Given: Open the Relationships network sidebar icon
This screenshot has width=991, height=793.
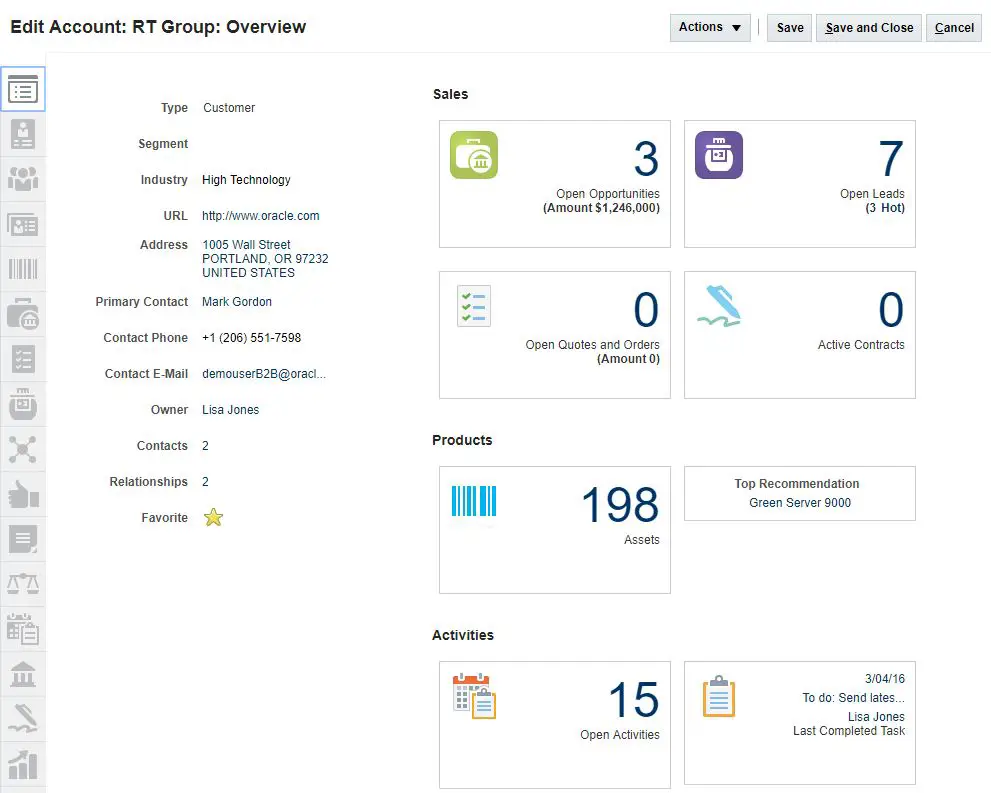Looking at the screenshot, I should (x=22, y=449).
